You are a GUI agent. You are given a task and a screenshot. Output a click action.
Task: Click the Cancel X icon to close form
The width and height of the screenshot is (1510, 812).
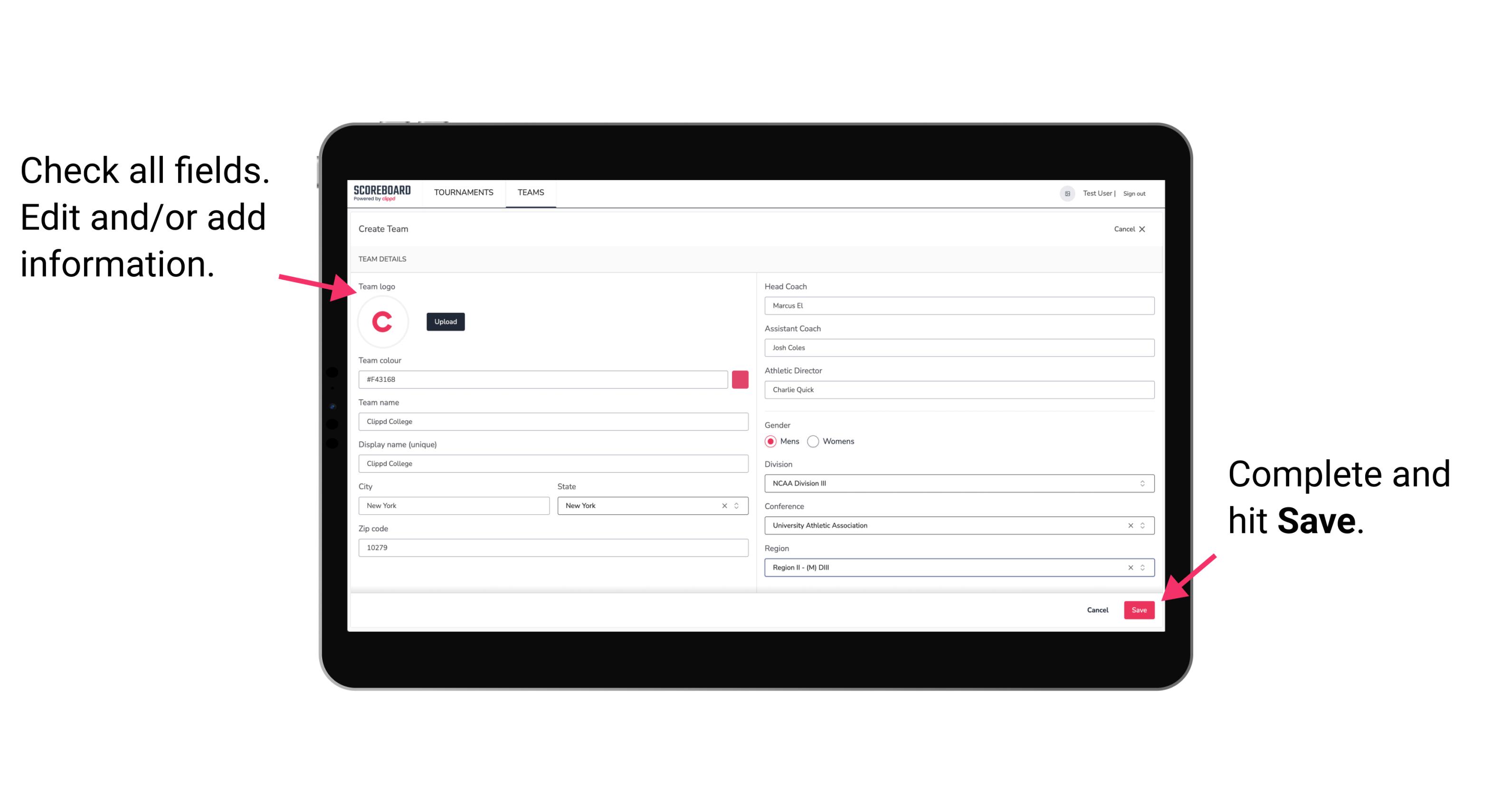point(1149,229)
